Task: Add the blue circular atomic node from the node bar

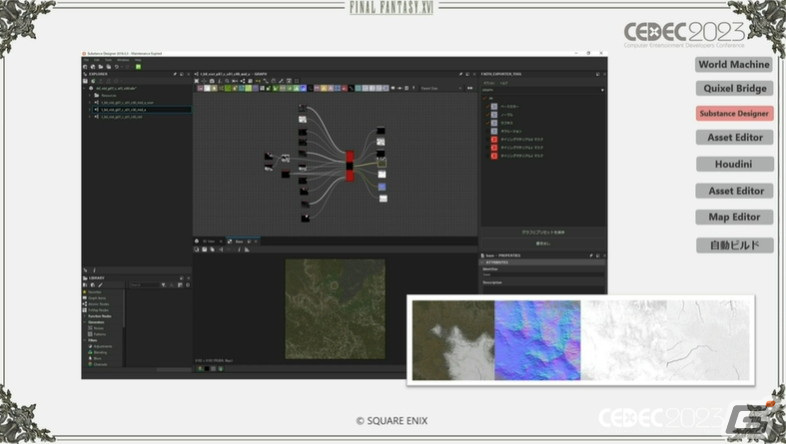Action: pos(303,88)
